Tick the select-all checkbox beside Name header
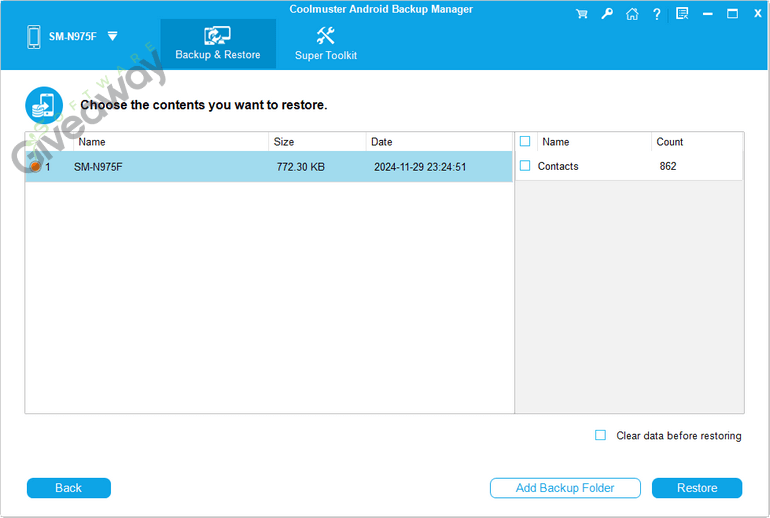 tap(525, 141)
